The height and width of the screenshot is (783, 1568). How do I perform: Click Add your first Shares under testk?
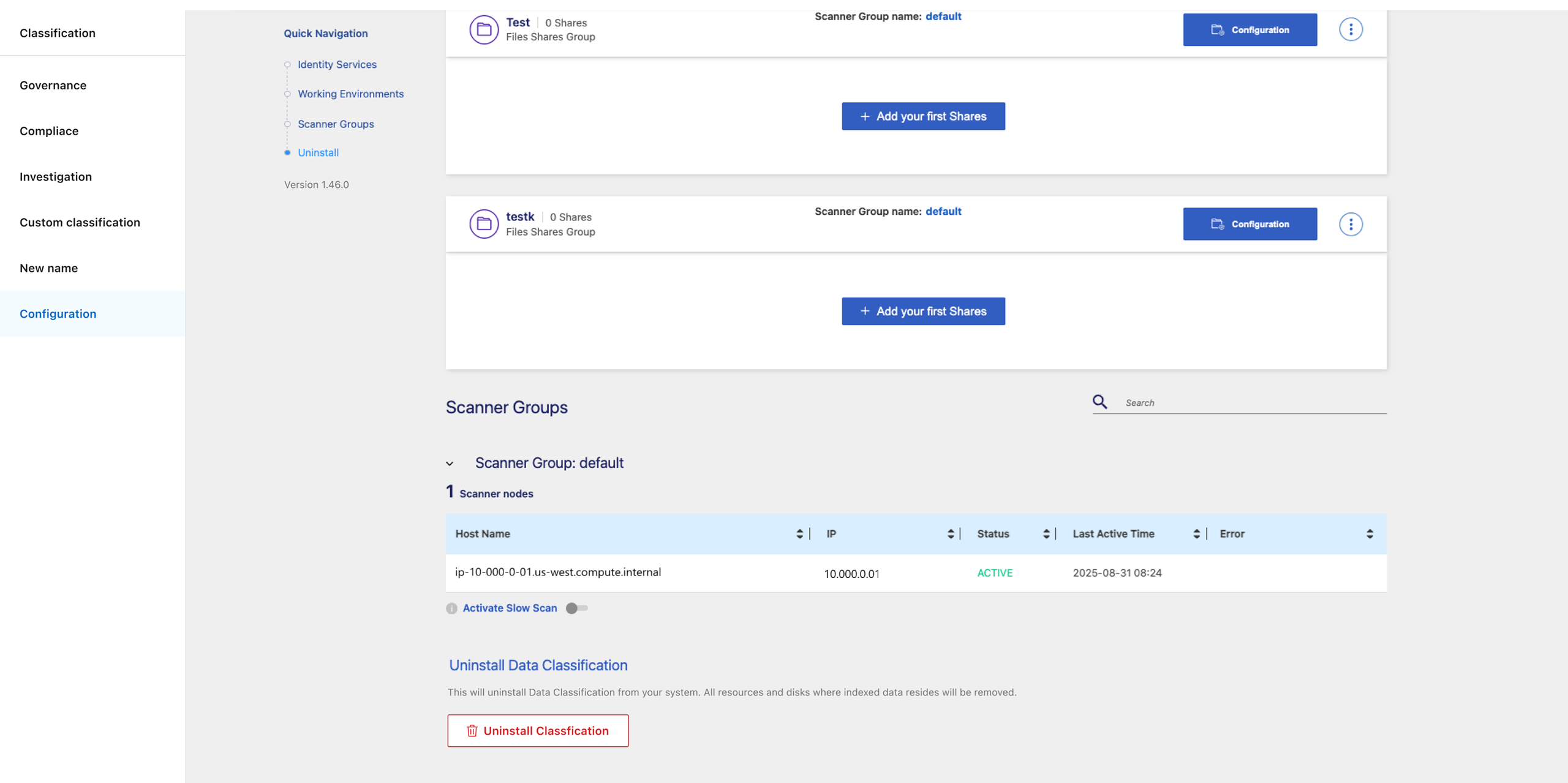coord(923,311)
